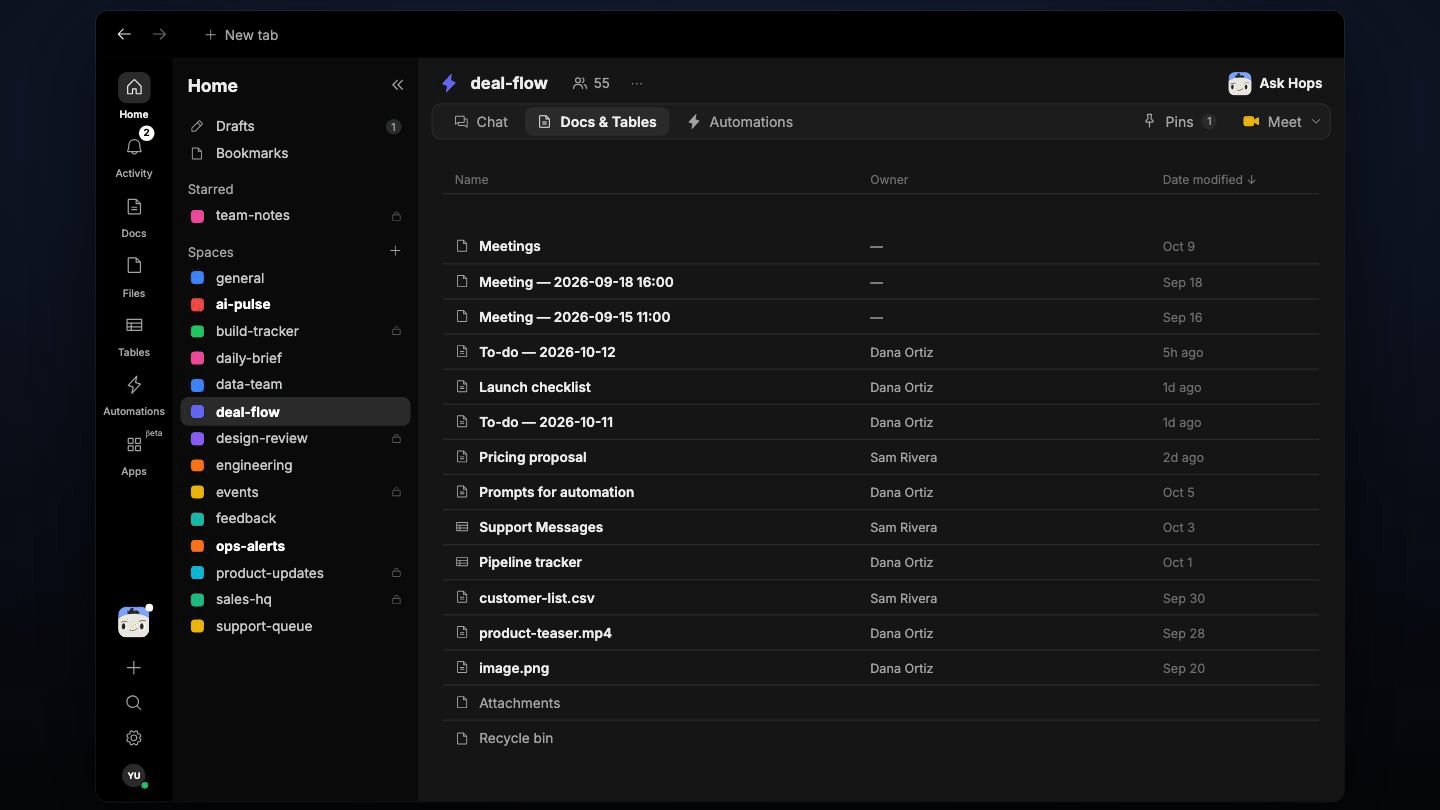Sort by the Name column header
Viewport: 1440px width, 810px height.
(471, 180)
